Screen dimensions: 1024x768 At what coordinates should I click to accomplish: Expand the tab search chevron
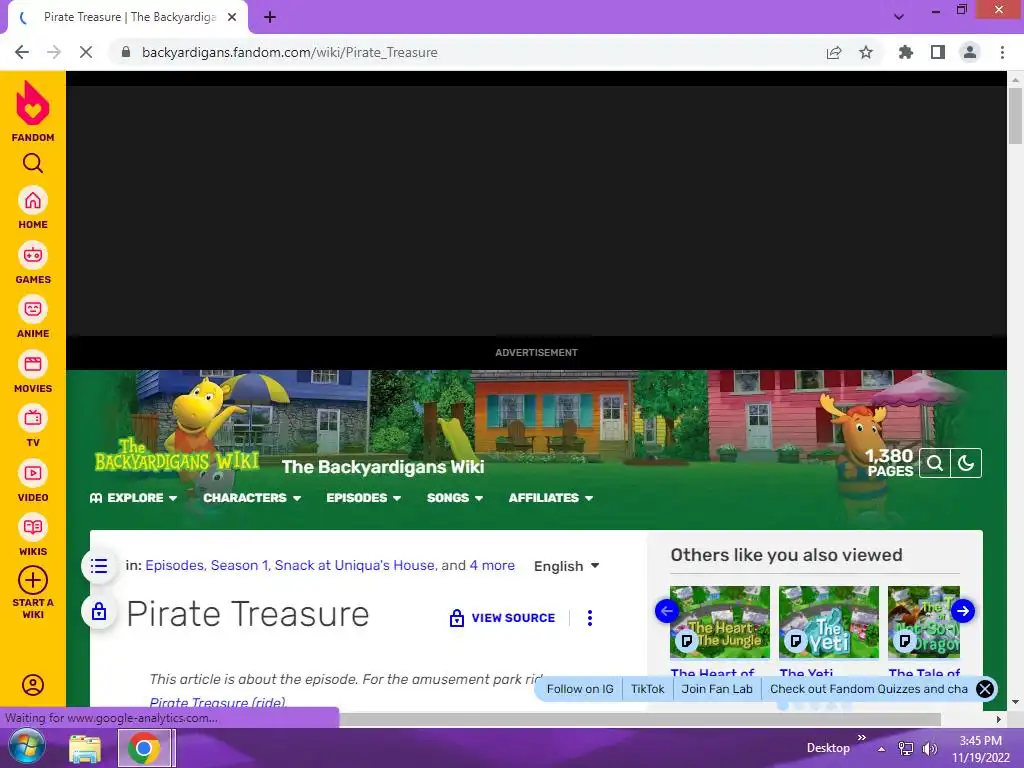[x=899, y=17]
